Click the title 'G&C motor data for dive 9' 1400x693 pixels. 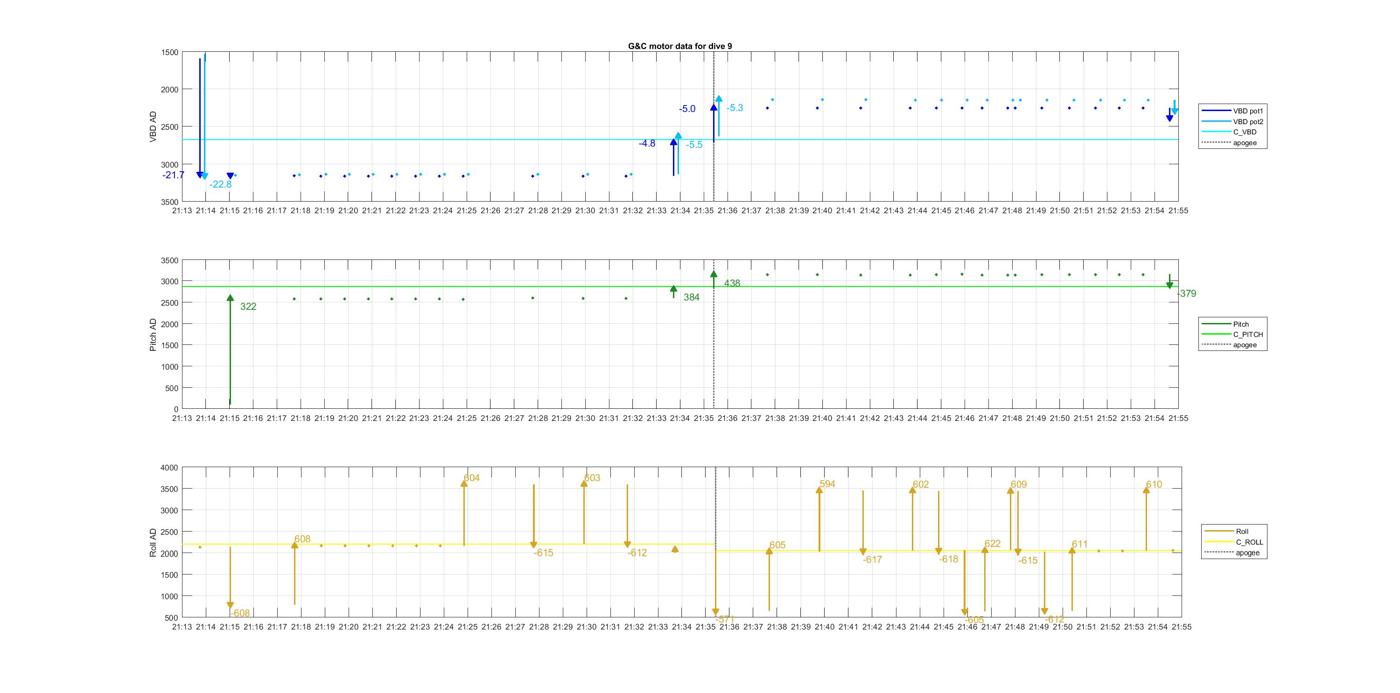click(680, 46)
